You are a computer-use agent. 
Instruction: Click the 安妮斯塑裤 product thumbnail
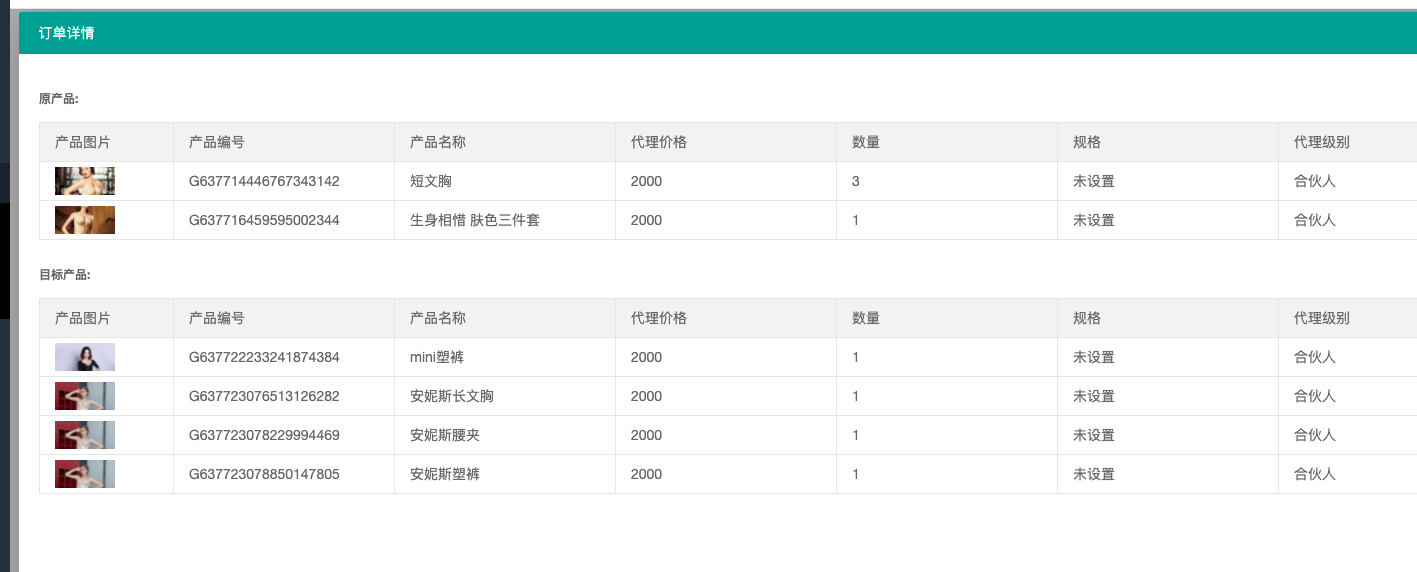[85, 474]
